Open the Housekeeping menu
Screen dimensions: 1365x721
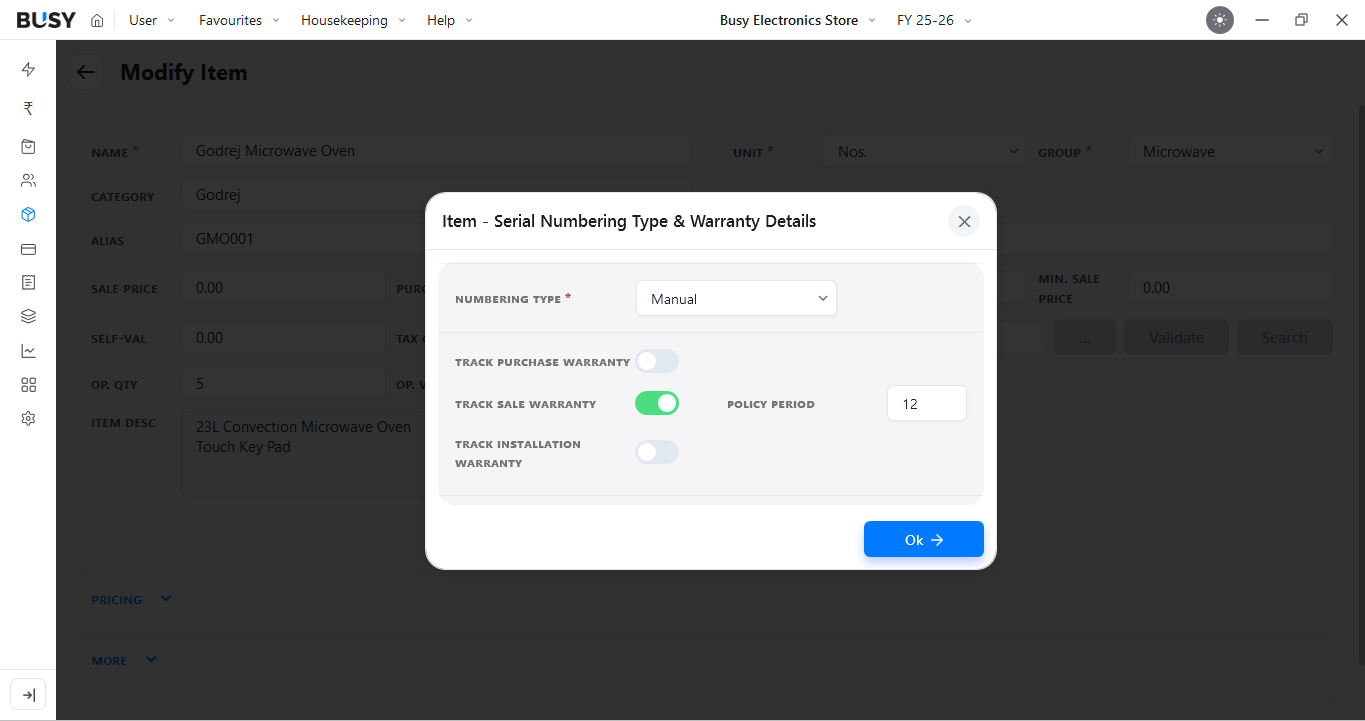point(353,20)
